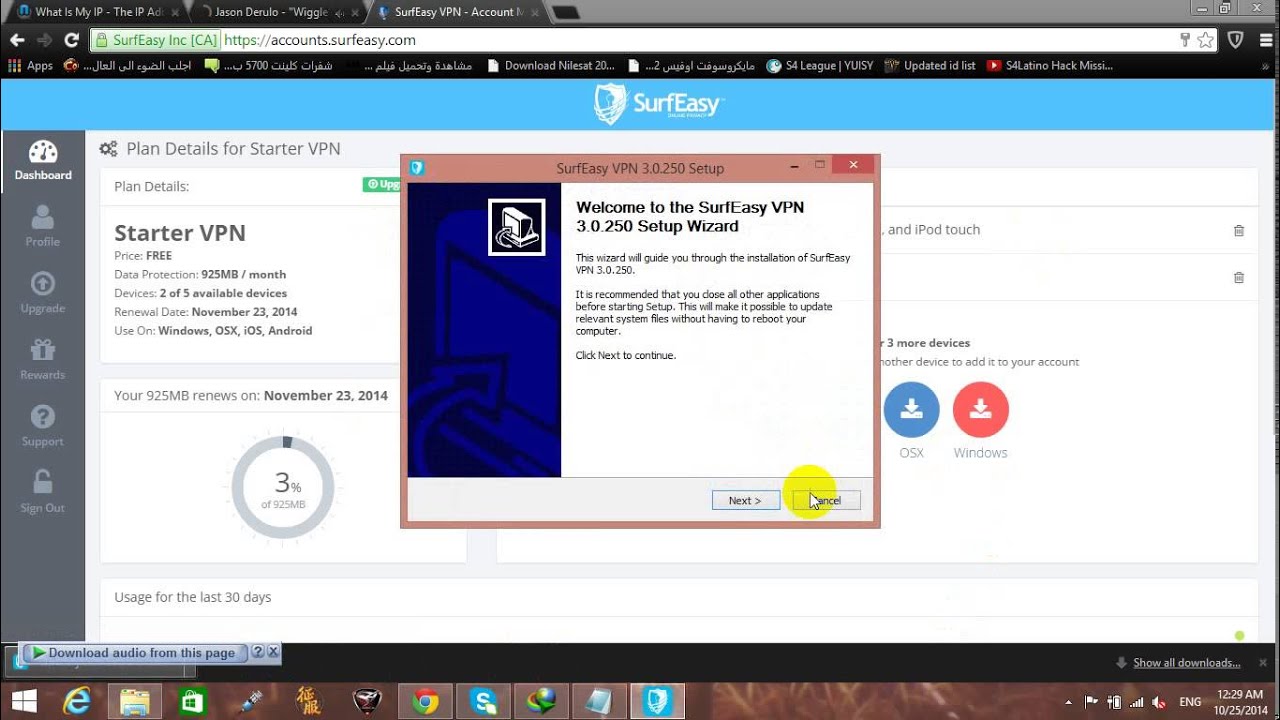Viewport: 1280px width, 720px height.
Task: Open S4 League YUISY bookmark
Action: pyautogui.click(x=820, y=66)
